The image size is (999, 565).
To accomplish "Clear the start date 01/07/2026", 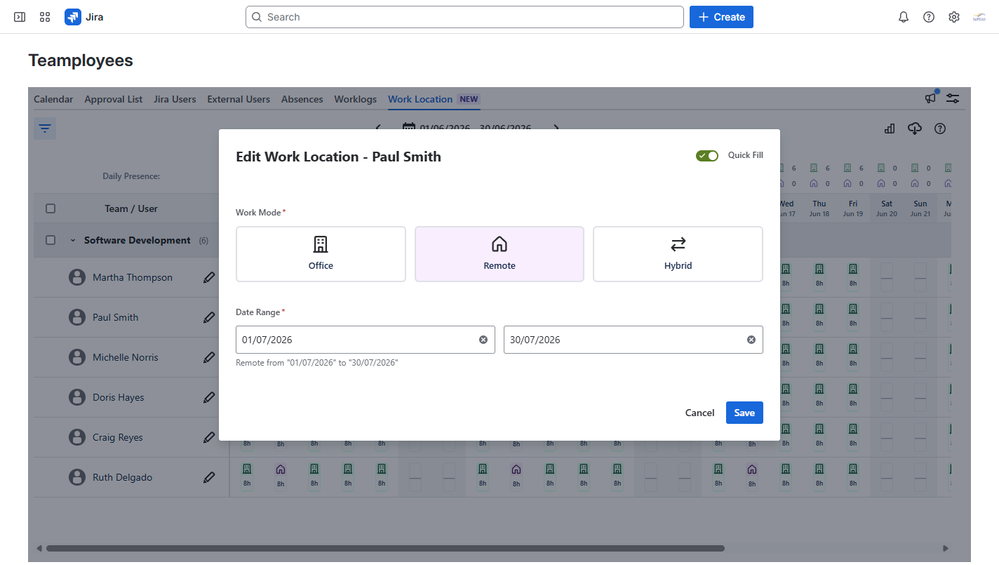I will pos(483,340).
